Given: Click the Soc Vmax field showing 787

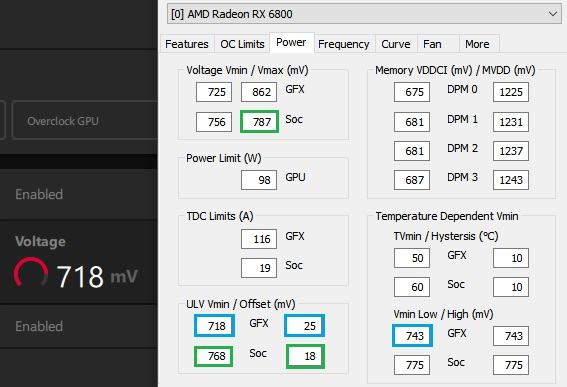Looking at the screenshot, I should (x=259, y=122).
